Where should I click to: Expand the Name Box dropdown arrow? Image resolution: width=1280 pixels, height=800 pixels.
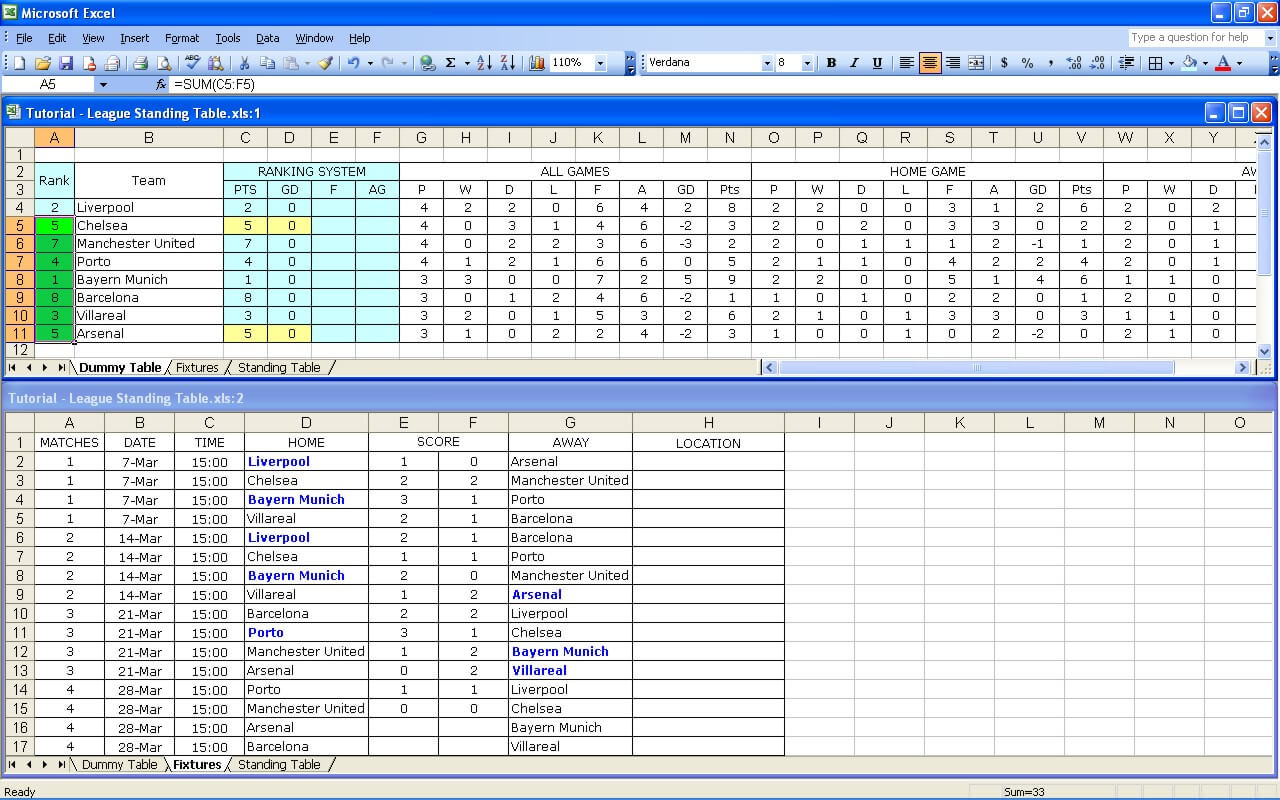[103, 85]
